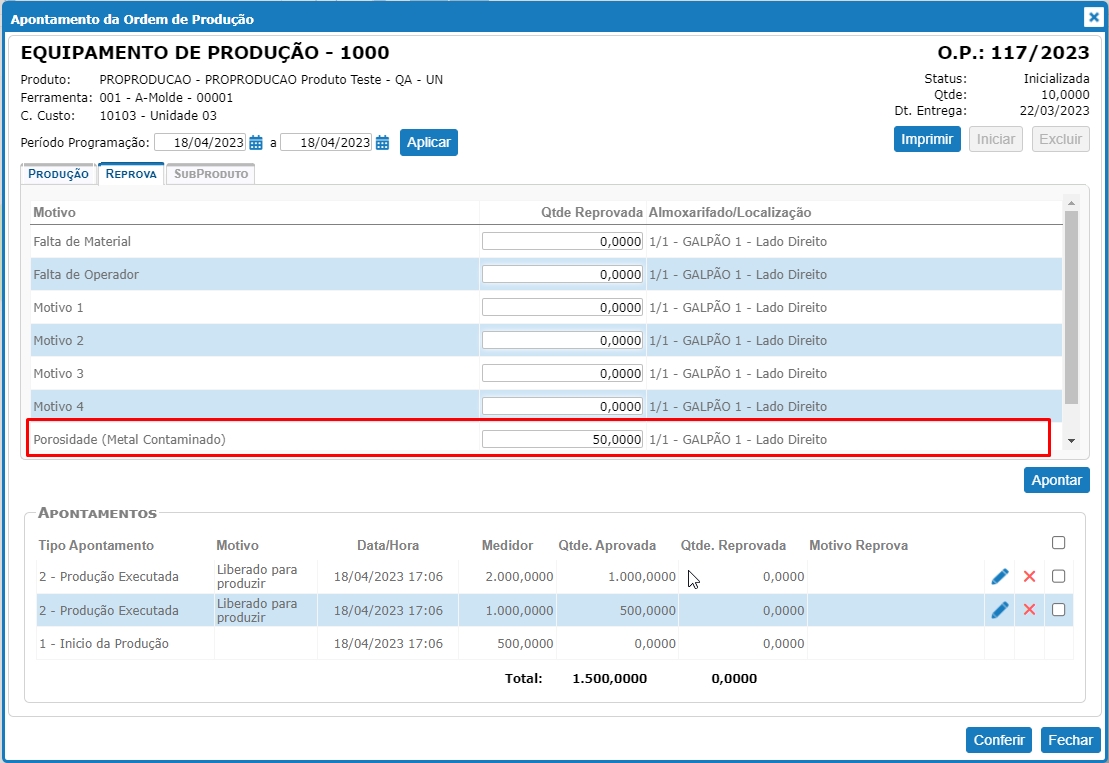Select the Reprova tab

(x=131, y=174)
